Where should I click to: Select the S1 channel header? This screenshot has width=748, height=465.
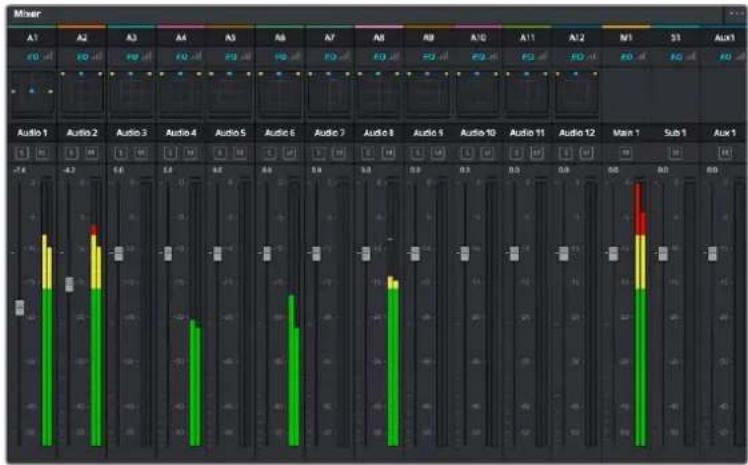[676, 38]
